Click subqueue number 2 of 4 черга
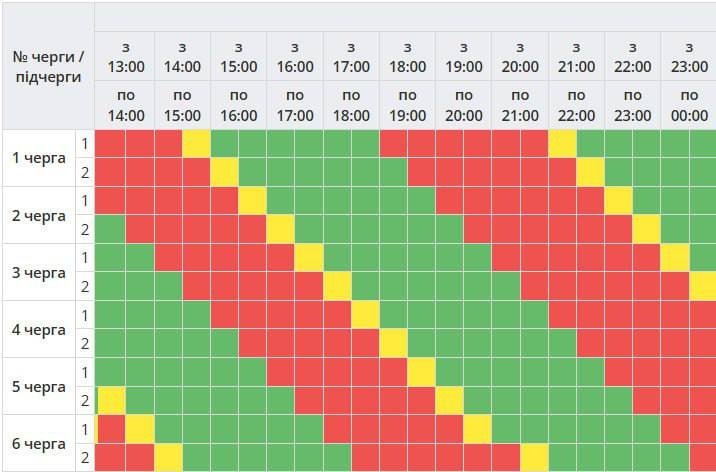The image size is (716, 472). pyautogui.click(x=85, y=343)
